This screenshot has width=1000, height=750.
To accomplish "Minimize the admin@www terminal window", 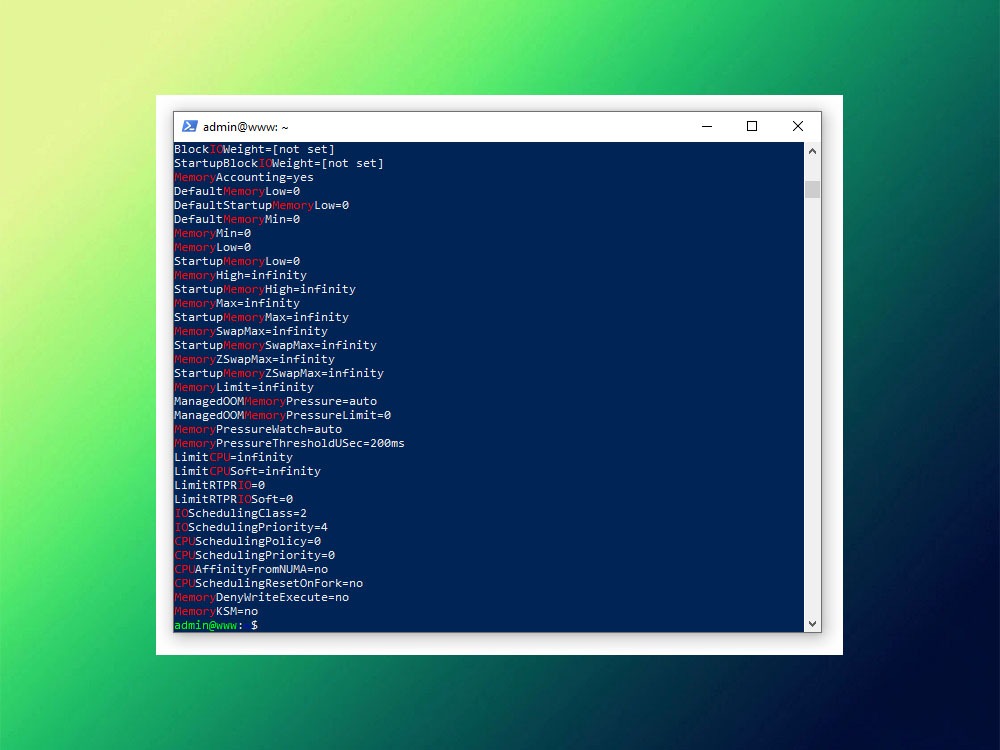I will coord(706,126).
